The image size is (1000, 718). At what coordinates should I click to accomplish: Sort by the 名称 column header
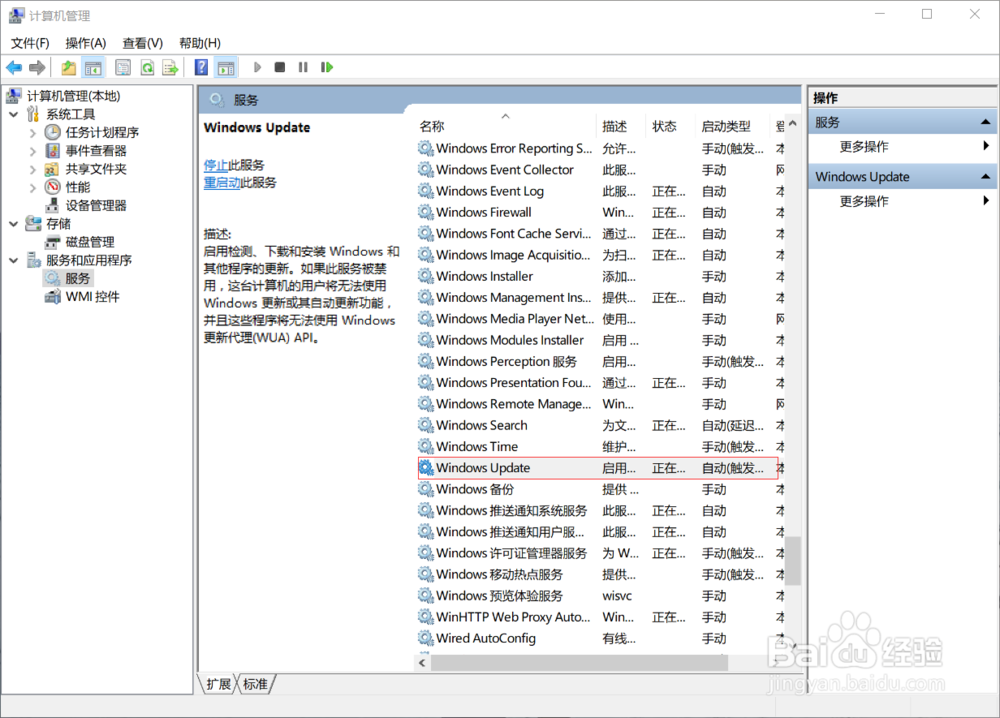click(x=506, y=126)
